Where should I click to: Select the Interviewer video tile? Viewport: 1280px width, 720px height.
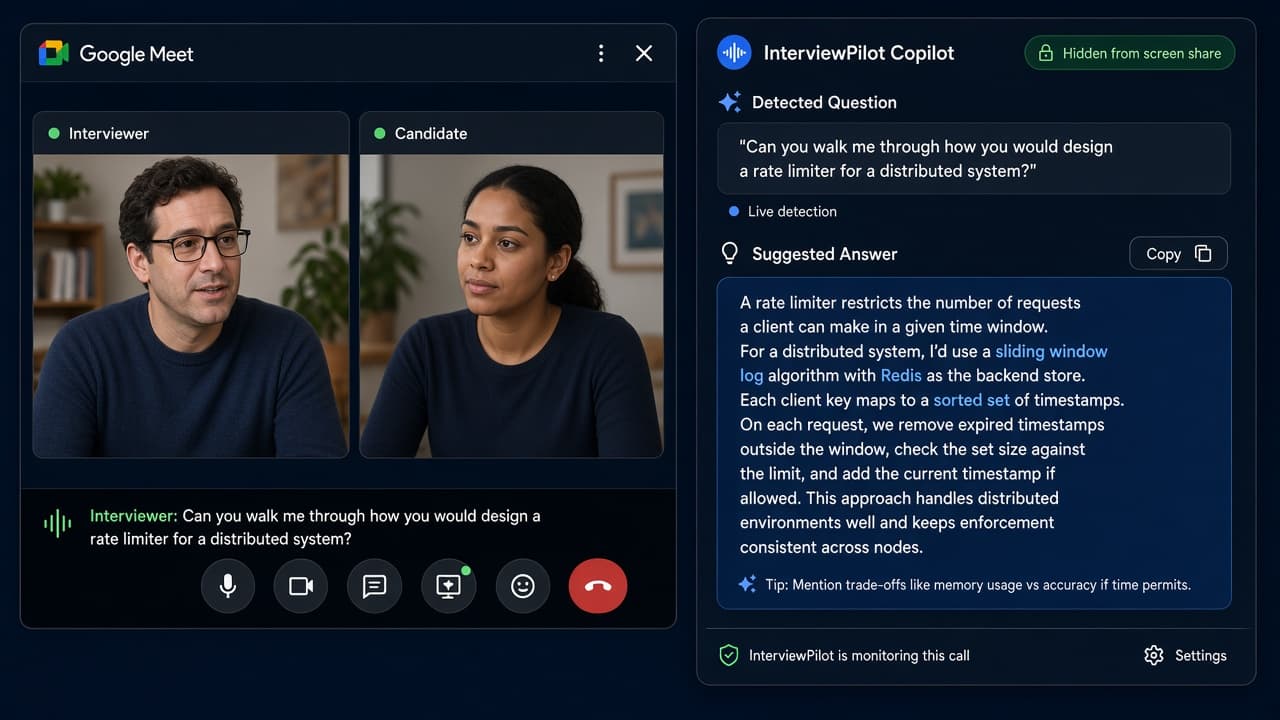[191, 285]
